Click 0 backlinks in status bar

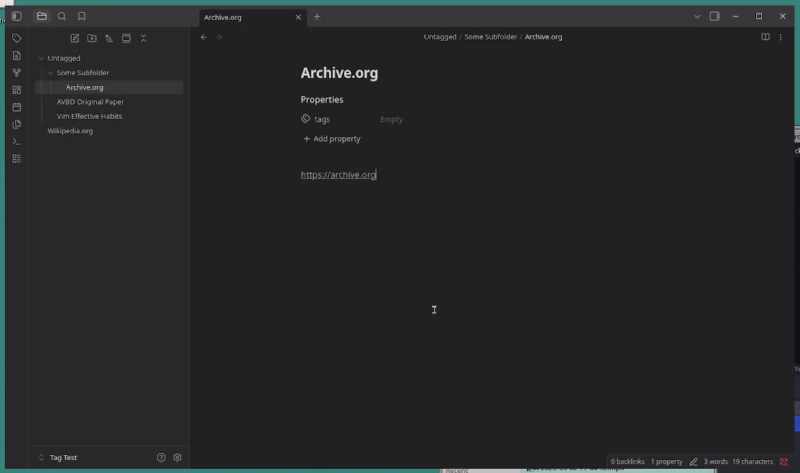pyautogui.click(x=628, y=462)
